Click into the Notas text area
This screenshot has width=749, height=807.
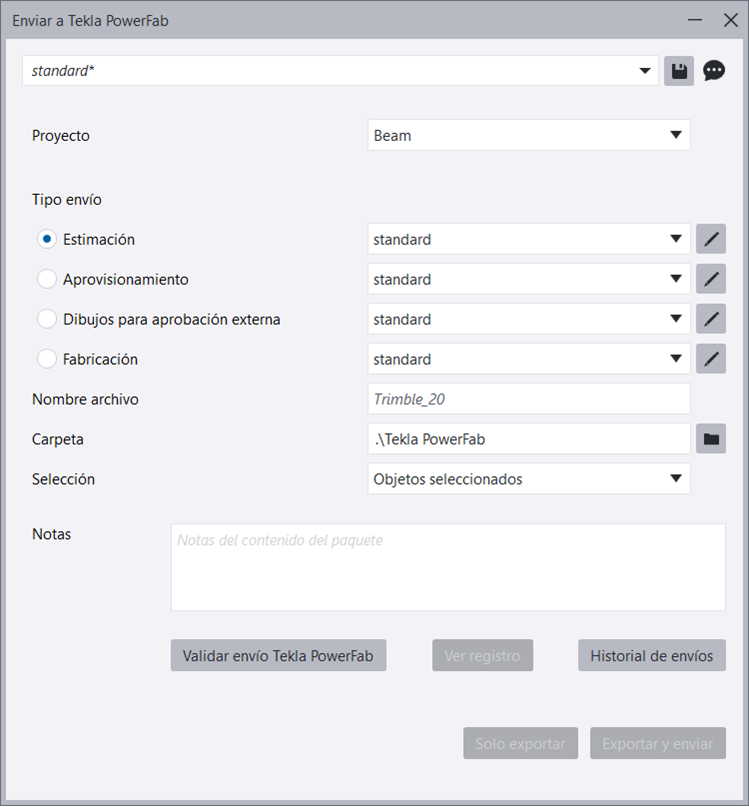coord(448,567)
